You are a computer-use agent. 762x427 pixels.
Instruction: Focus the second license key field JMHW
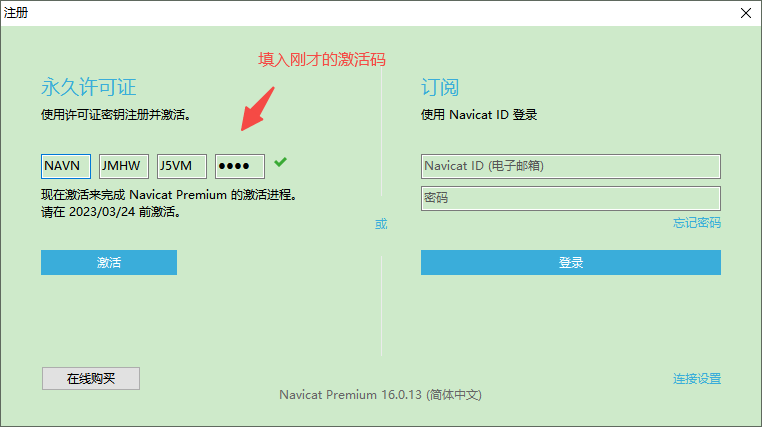point(123,166)
